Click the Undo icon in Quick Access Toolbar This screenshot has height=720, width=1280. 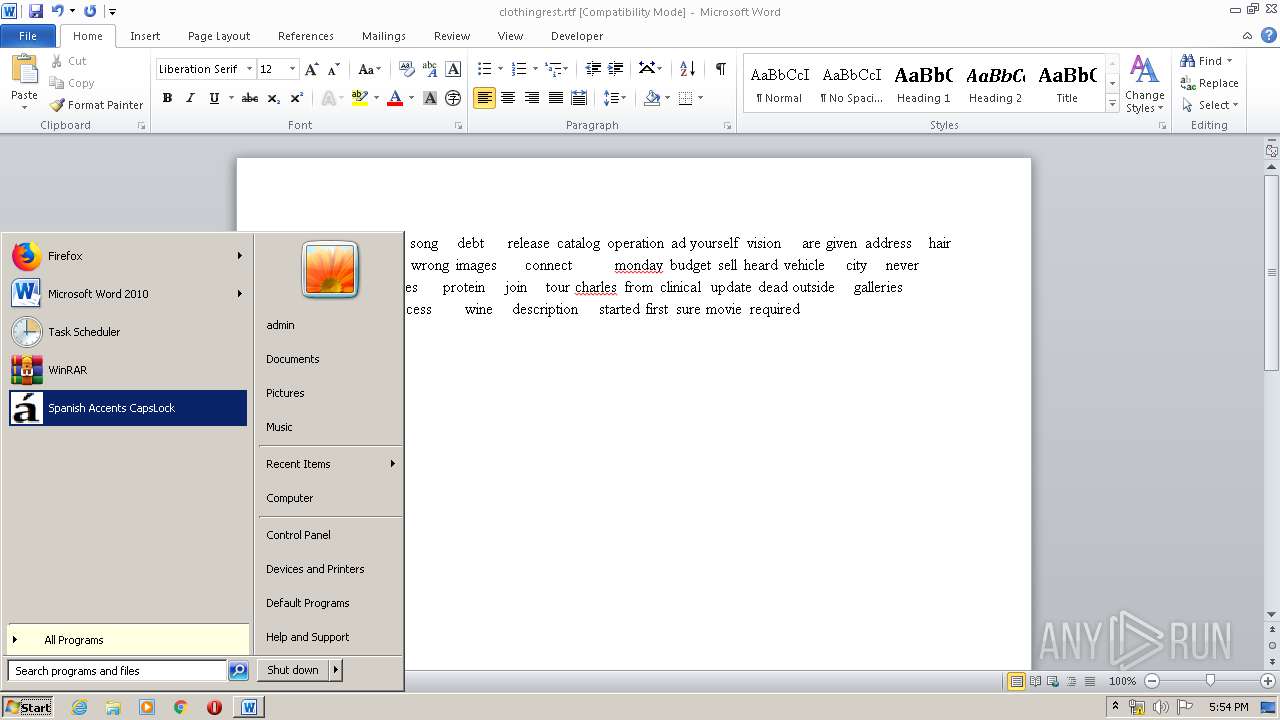click(58, 11)
